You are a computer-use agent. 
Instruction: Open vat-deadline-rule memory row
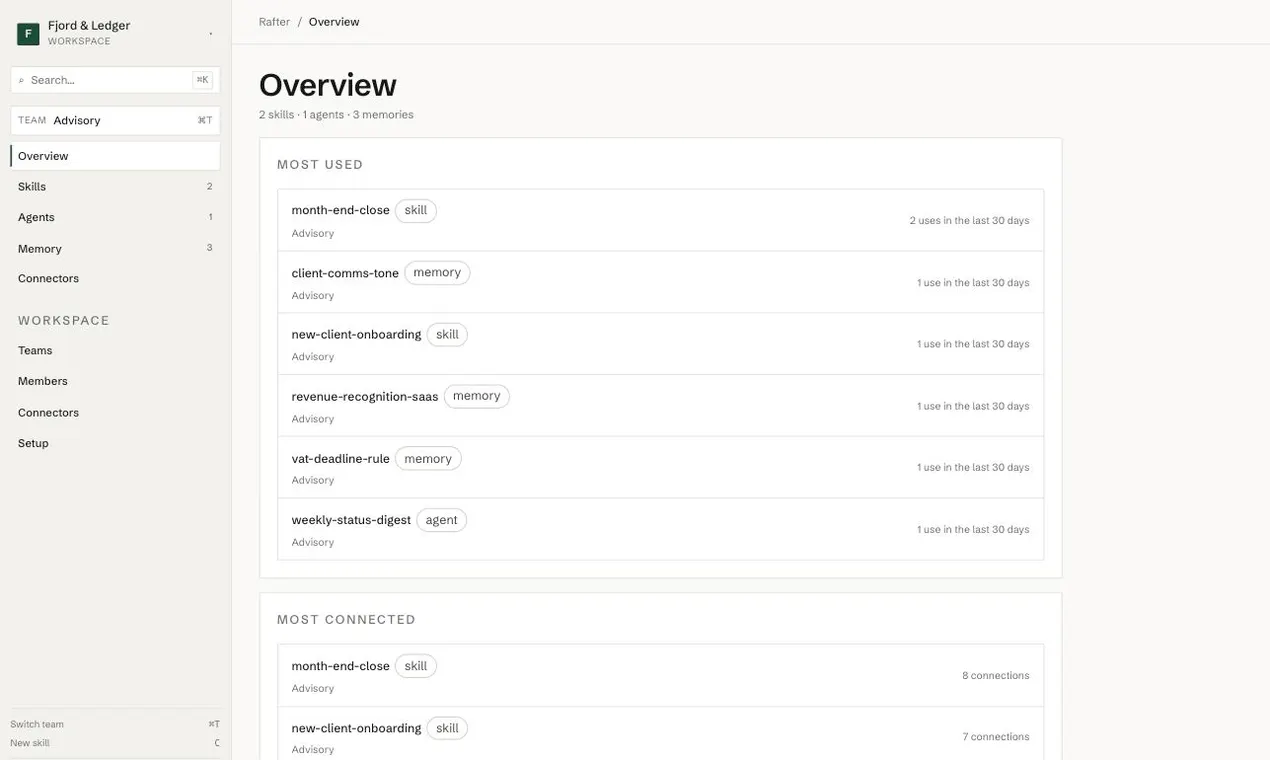pyautogui.click(x=660, y=467)
